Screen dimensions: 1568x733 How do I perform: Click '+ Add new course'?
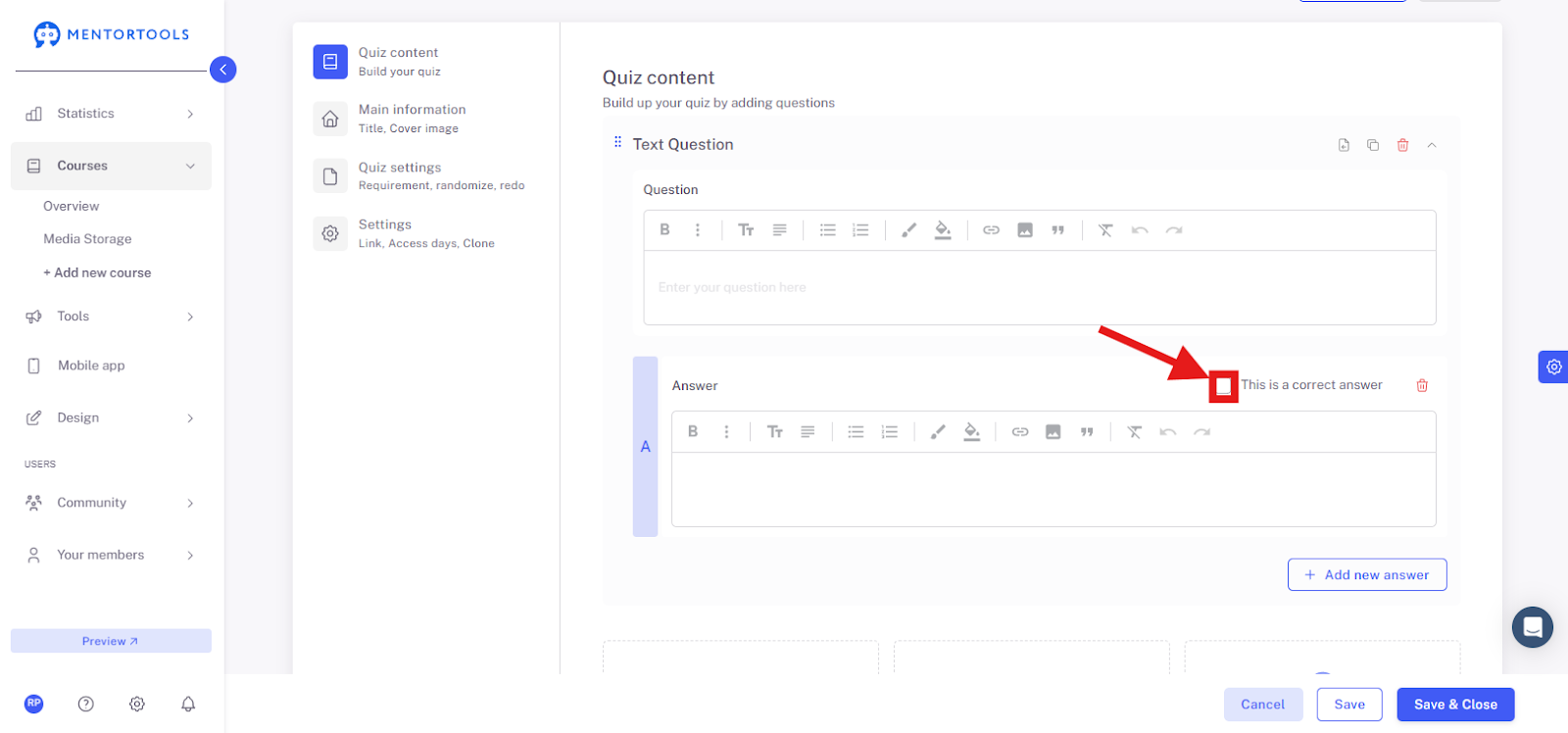(x=97, y=272)
